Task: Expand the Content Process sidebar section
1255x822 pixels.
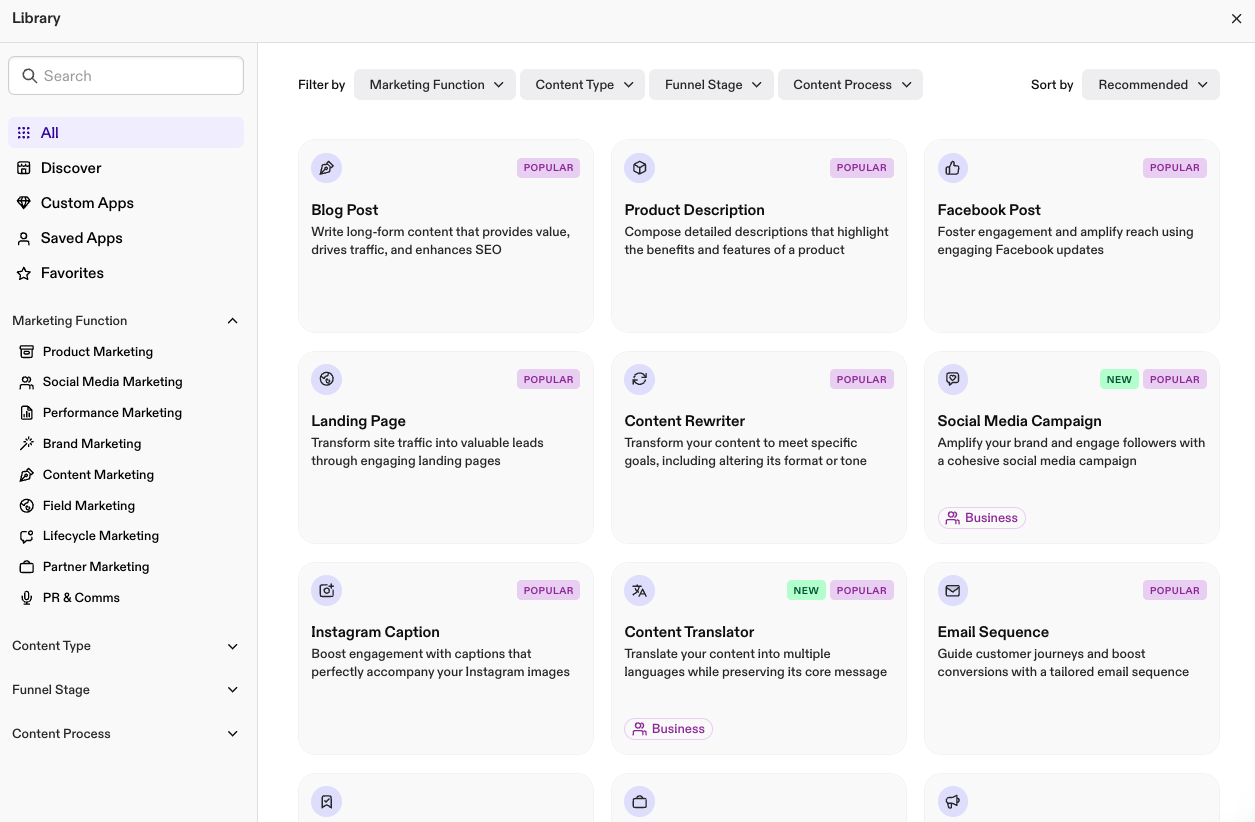Action: coord(233,734)
